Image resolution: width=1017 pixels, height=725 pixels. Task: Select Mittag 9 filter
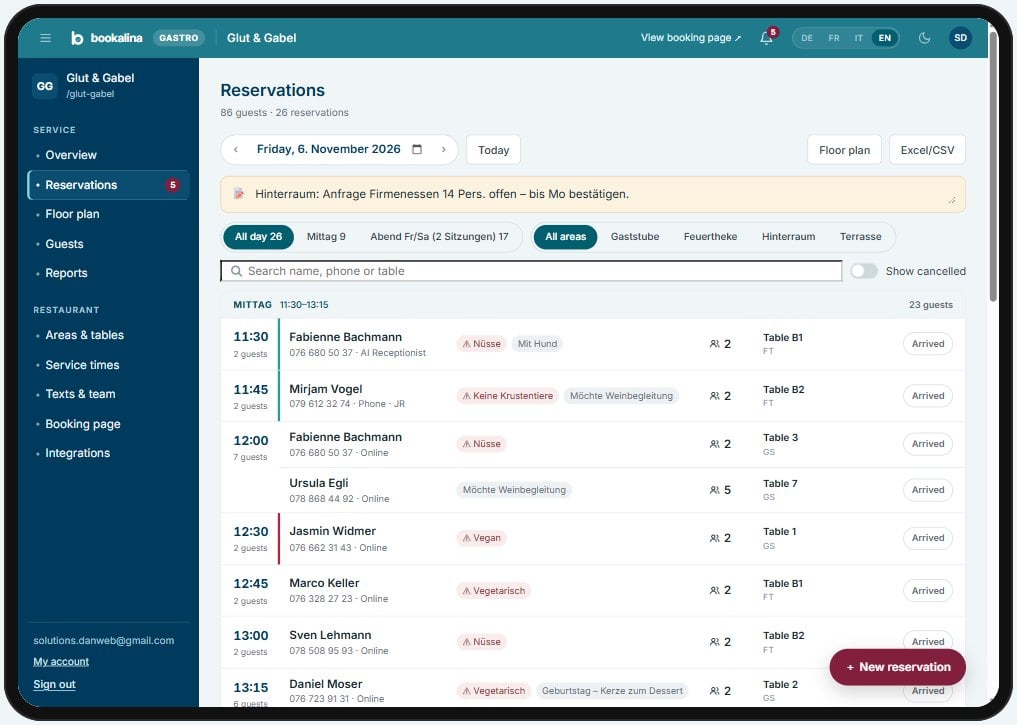326,237
